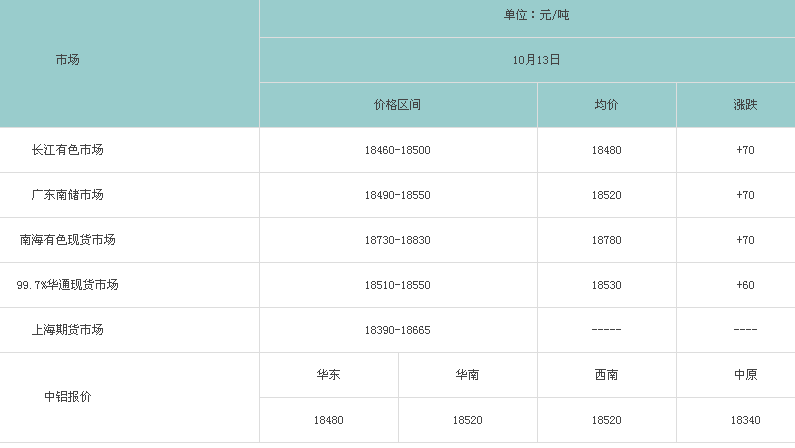795x448 pixels.
Task: Click the 西南 region header cell
Action: coord(606,375)
